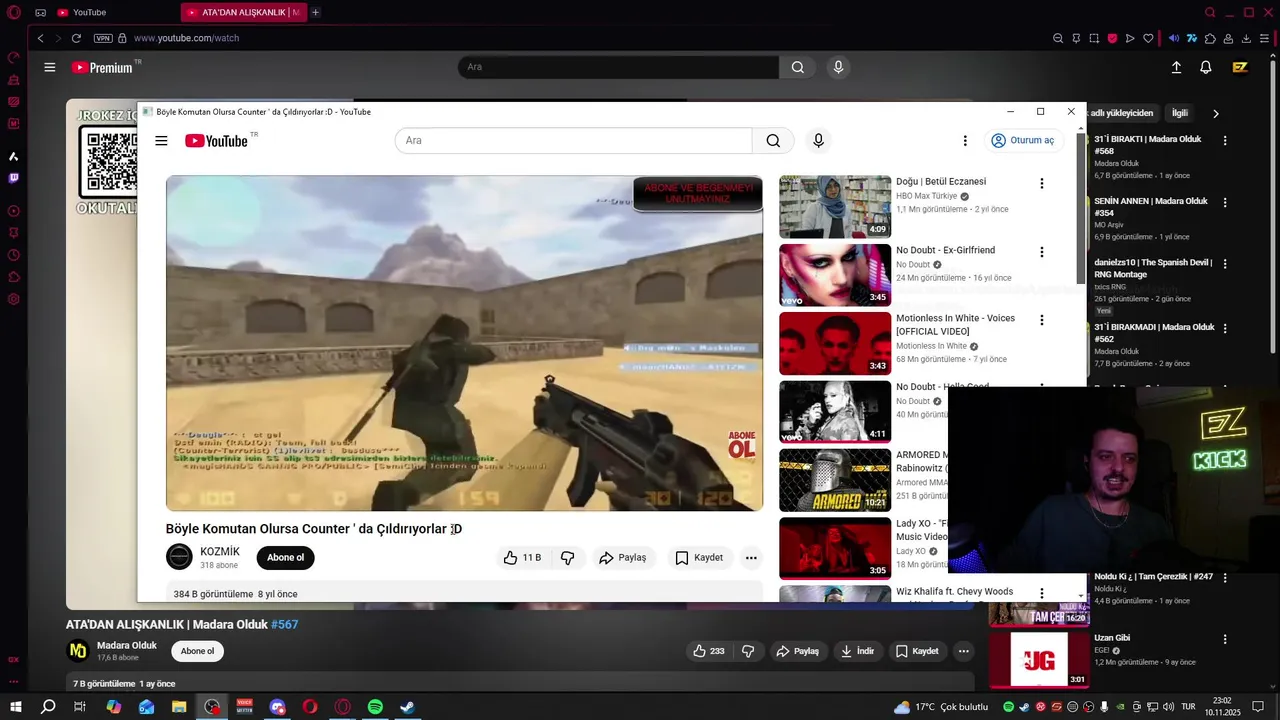Open the taskbar weather widget 17°C

[941, 707]
